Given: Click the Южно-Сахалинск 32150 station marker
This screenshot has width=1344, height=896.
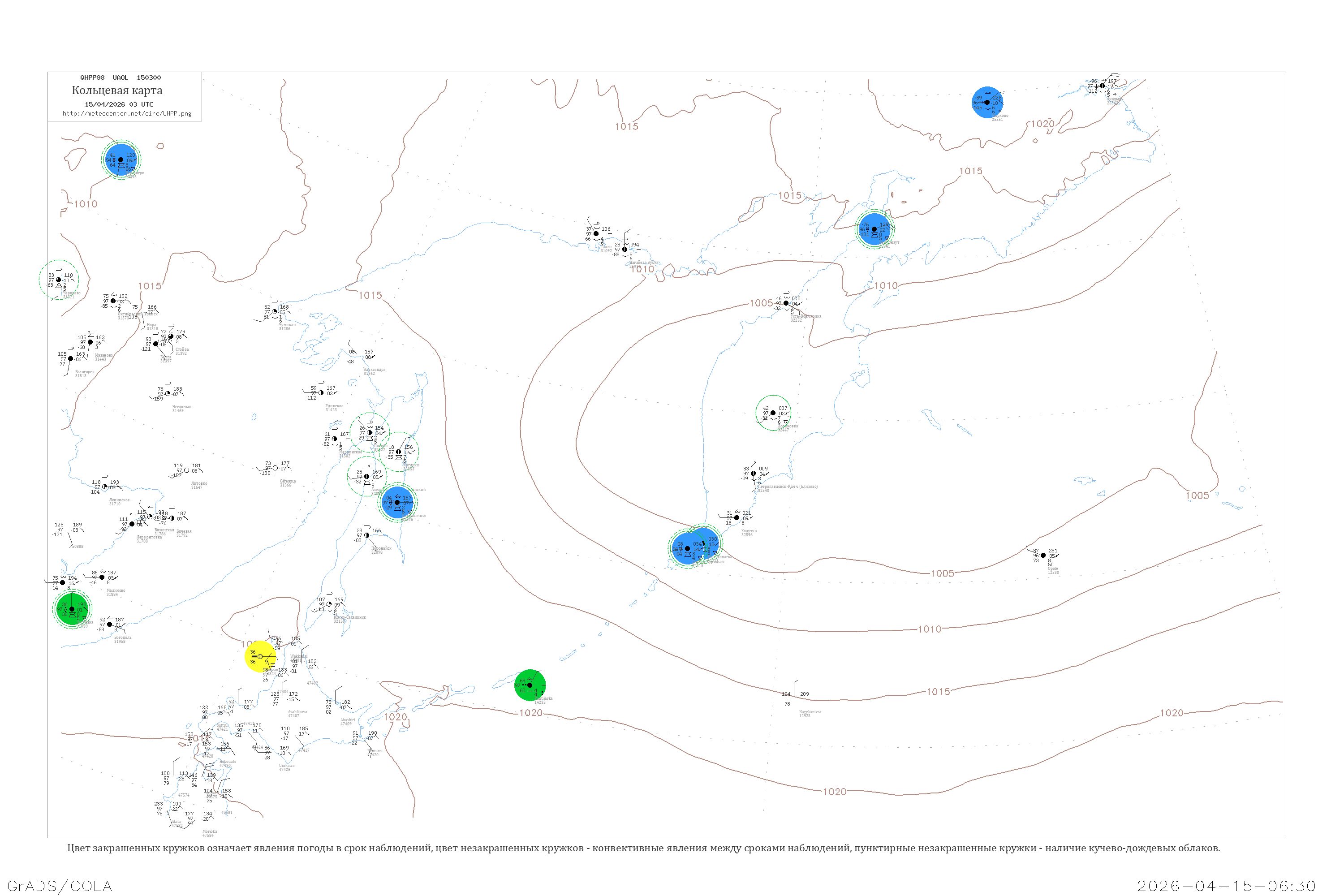Looking at the screenshot, I should pyautogui.click(x=329, y=604).
